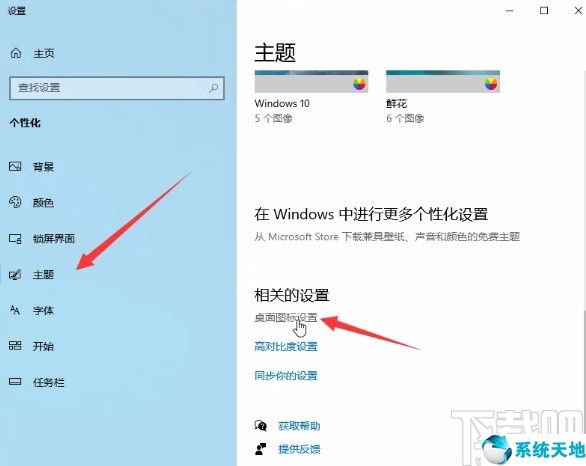Screen dimensions: 586x466
Task: Select the Flowers (鲜花) theme thumbnail
Action: tap(443, 81)
